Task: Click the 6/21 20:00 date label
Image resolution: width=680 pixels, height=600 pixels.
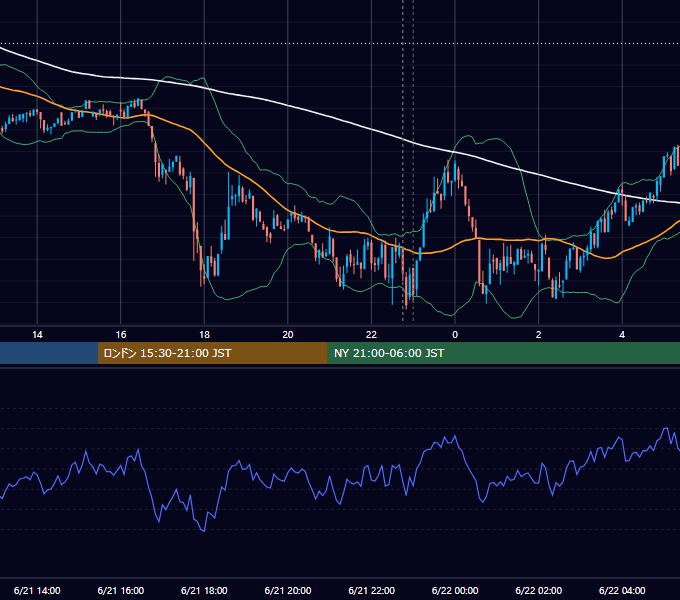Action: (288, 590)
